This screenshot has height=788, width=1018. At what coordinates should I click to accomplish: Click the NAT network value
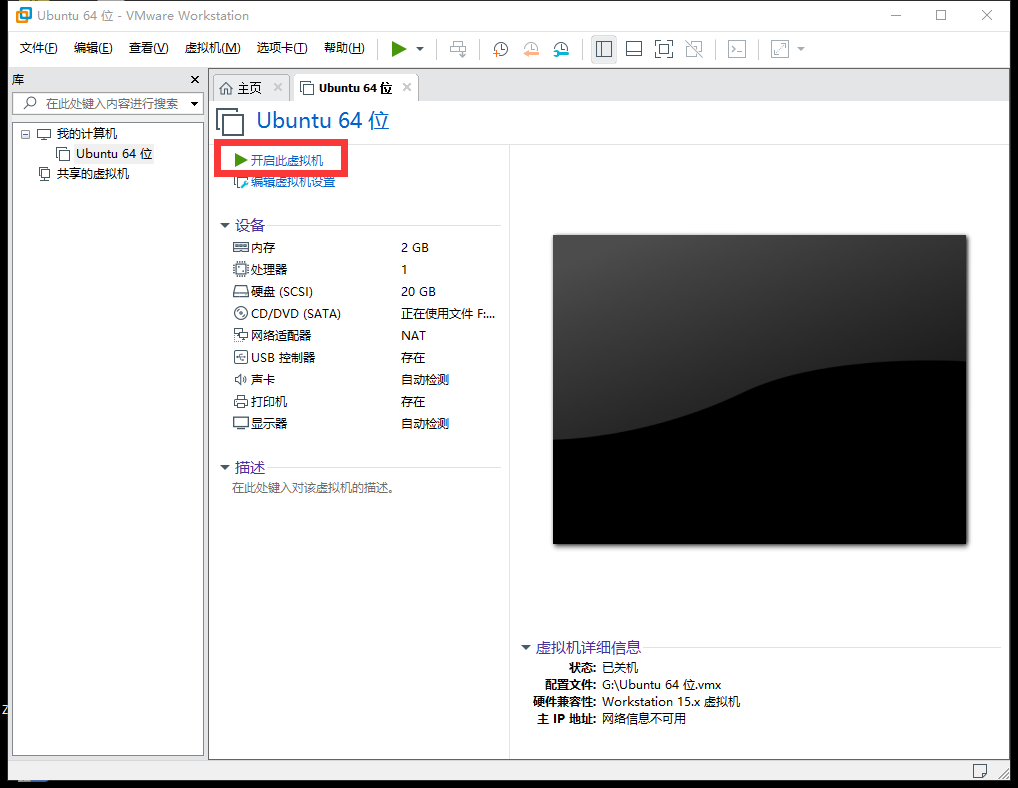point(414,336)
